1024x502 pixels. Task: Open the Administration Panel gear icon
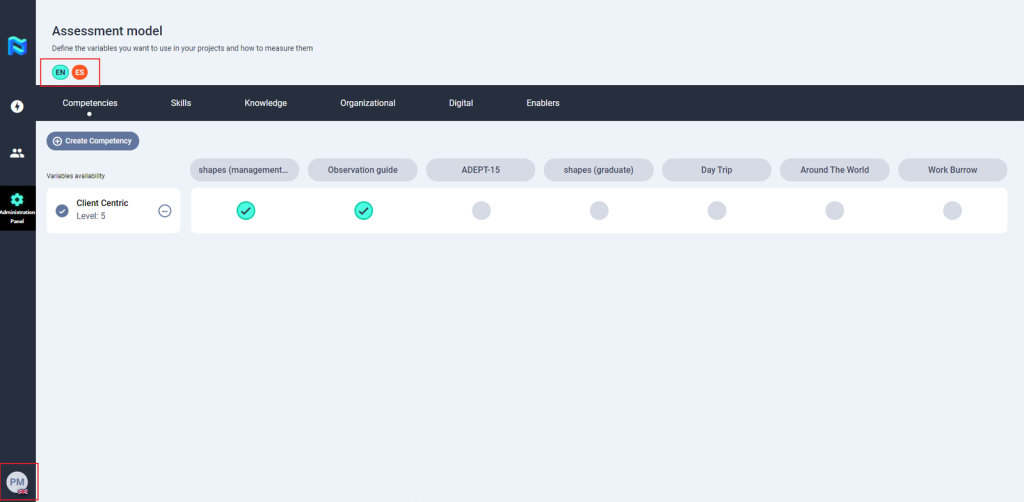point(17,199)
